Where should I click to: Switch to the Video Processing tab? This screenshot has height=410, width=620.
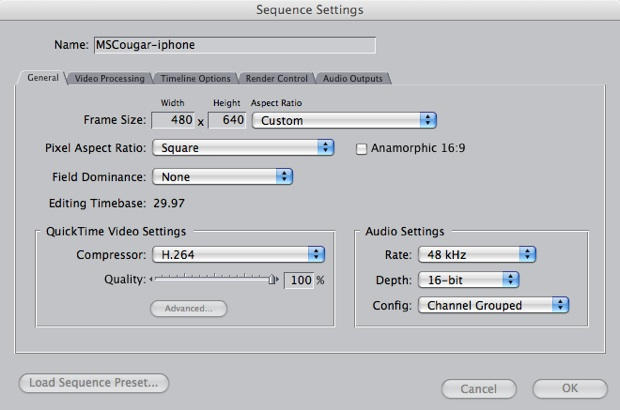coord(110,78)
